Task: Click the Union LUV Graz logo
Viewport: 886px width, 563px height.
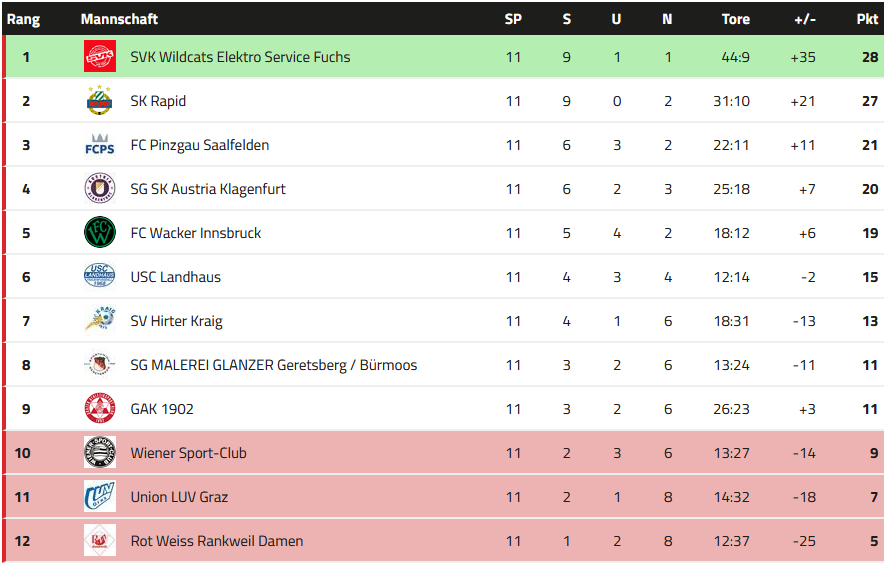Action: coord(100,497)
